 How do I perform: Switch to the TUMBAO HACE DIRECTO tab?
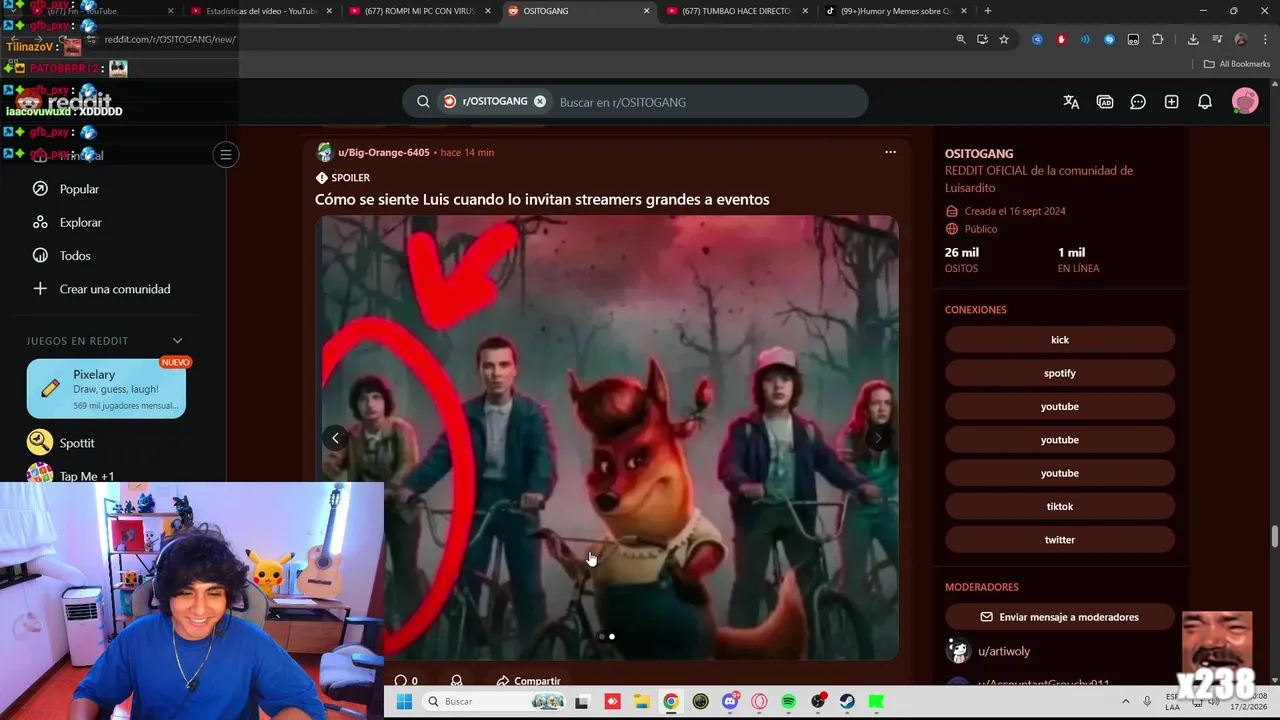tap(736, 11)
